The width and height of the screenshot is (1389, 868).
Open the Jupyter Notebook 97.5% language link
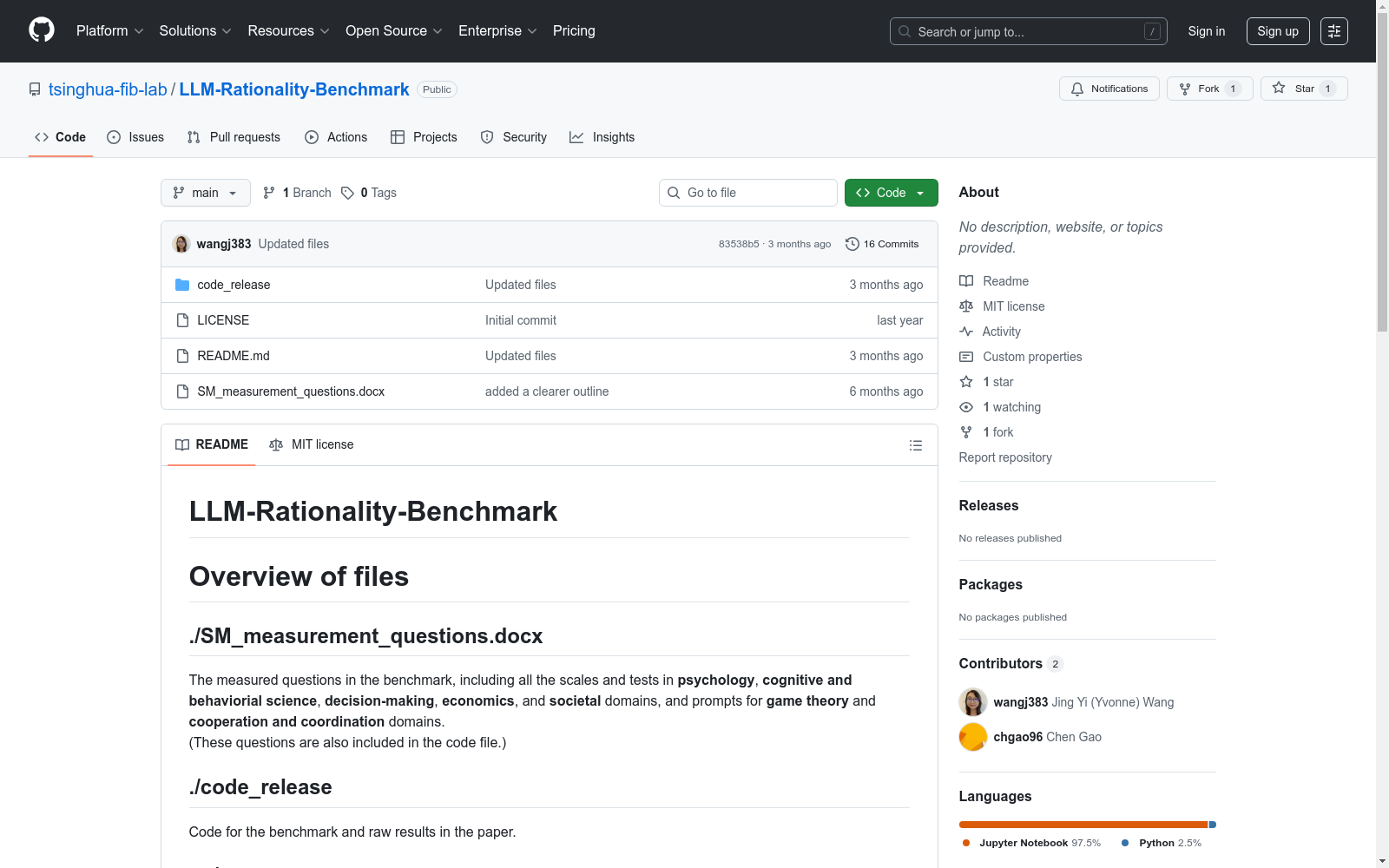[1031, 843]
